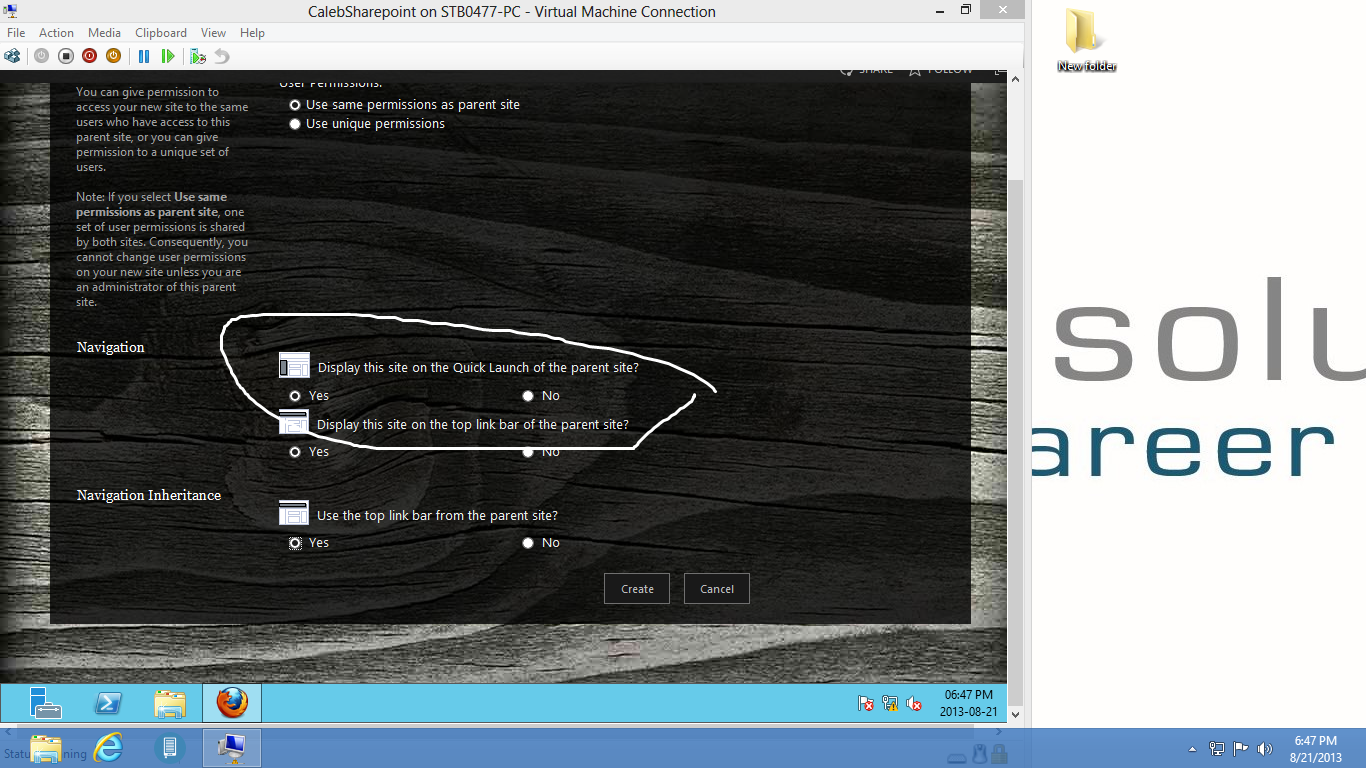Open the host Action Center flag icon
The height and width of the screenshot is (768, 1366).
[x=1241, y=748]
